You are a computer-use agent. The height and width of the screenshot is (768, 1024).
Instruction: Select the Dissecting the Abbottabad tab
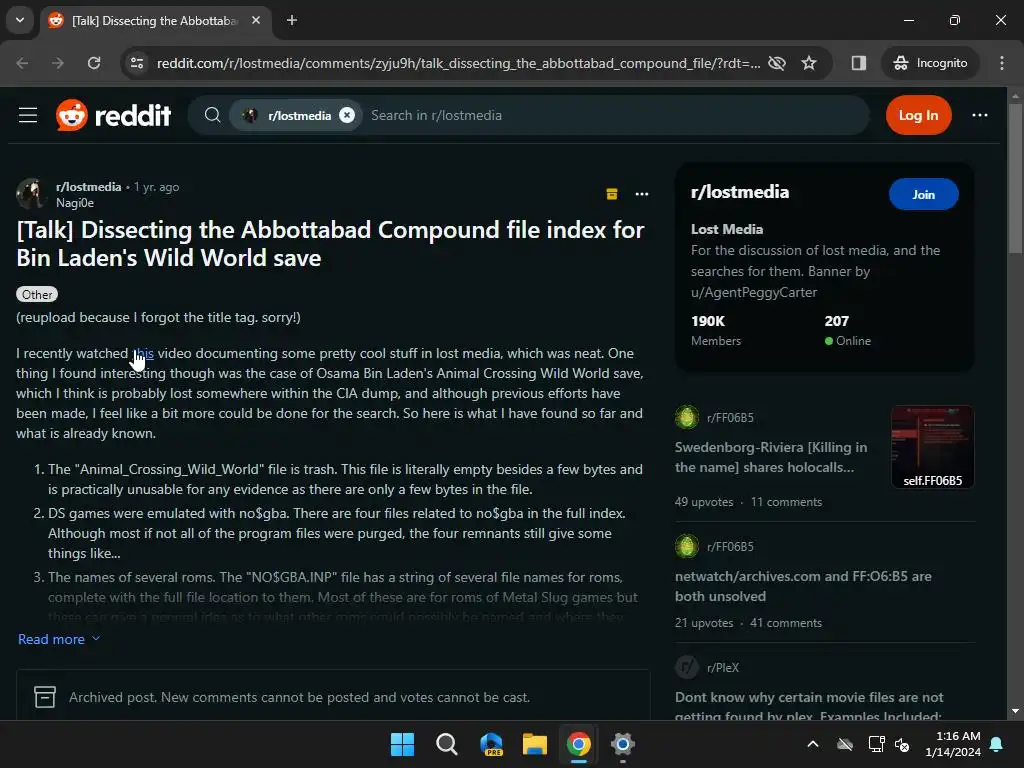click(154, 21)
